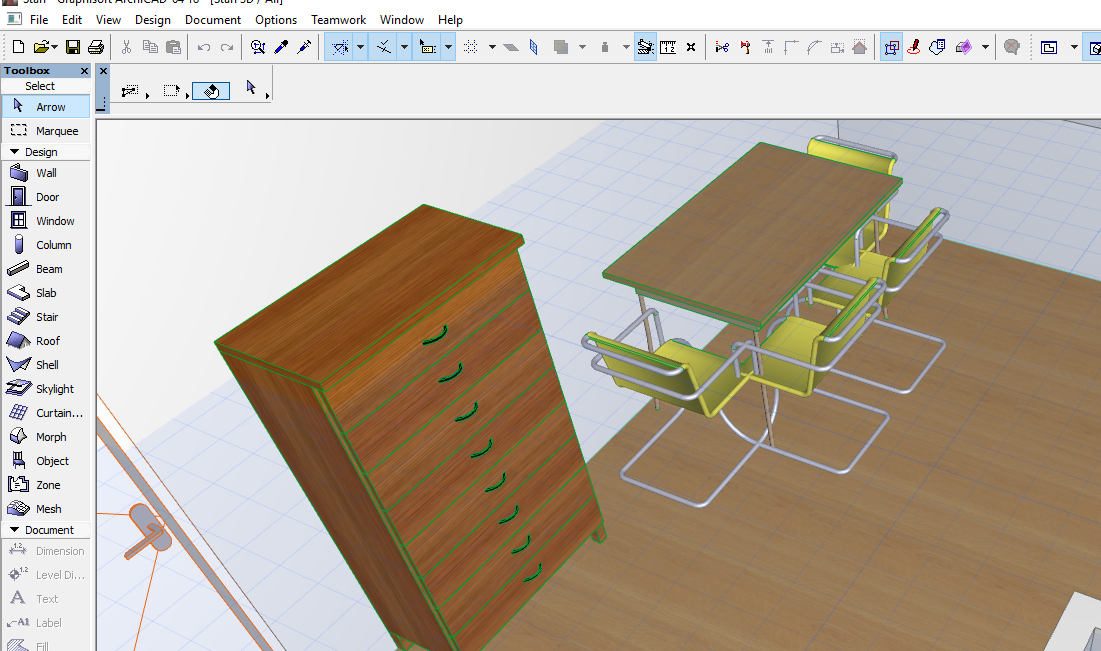Click the New document icon
The width and height of the screenshot is (1101, 651).
[x=18, y=47]
